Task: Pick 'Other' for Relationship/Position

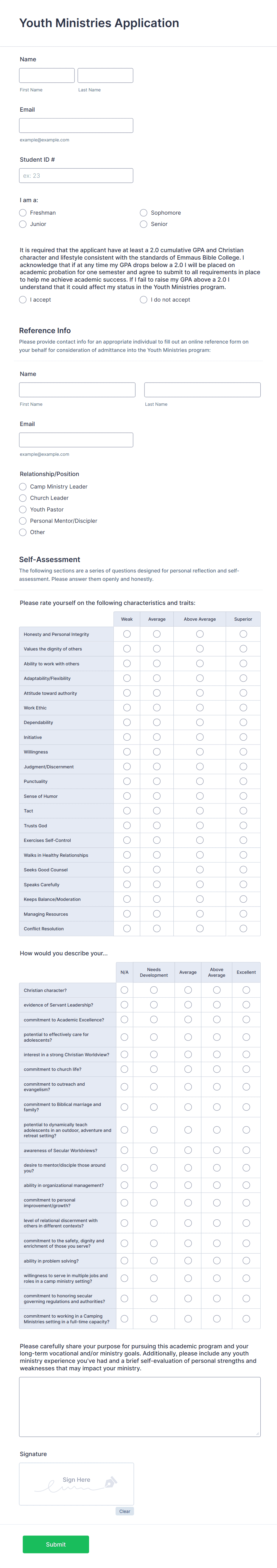Action: click(x=23, y=532)
